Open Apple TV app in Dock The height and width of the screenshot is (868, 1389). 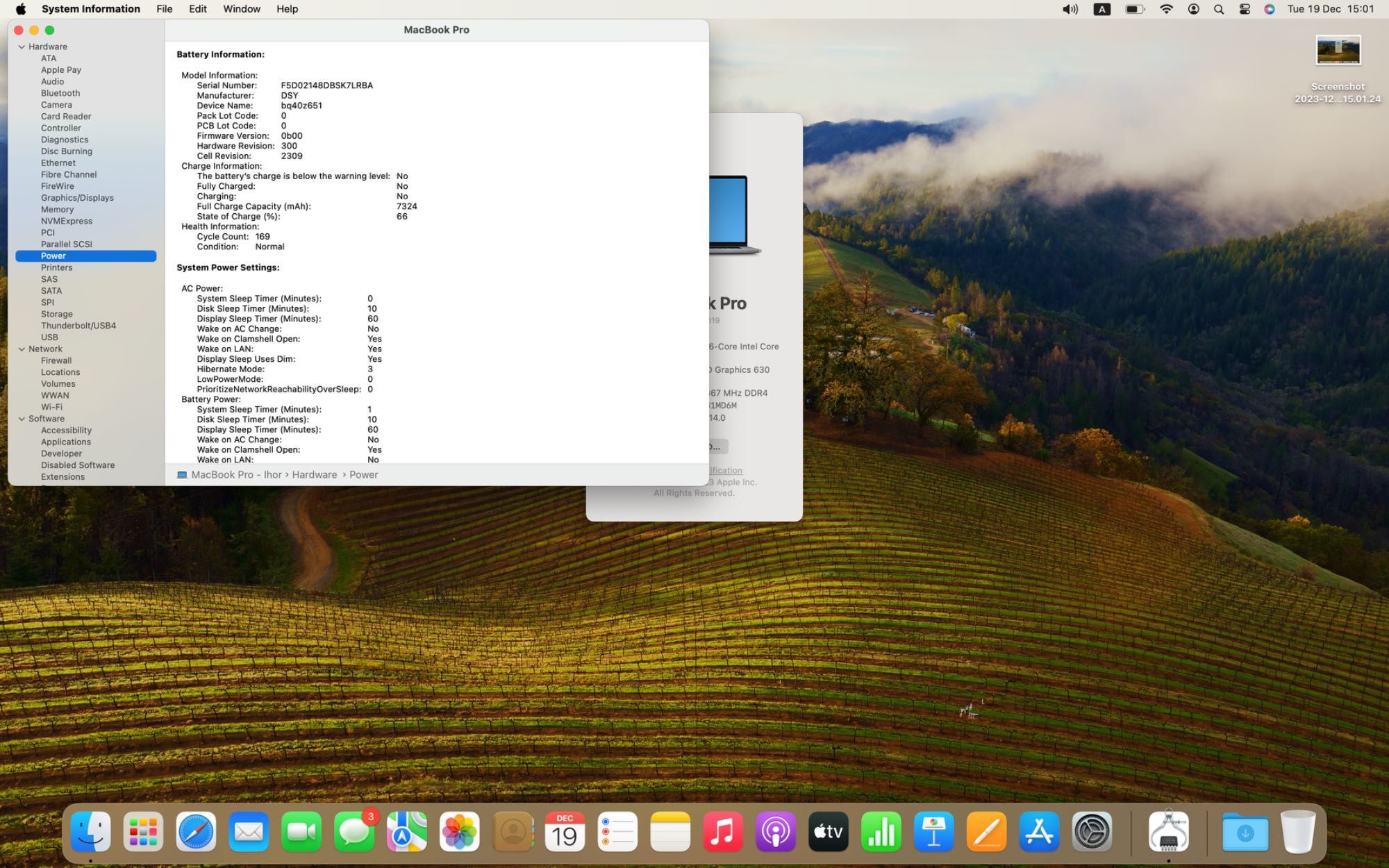(x=829, y=831)
